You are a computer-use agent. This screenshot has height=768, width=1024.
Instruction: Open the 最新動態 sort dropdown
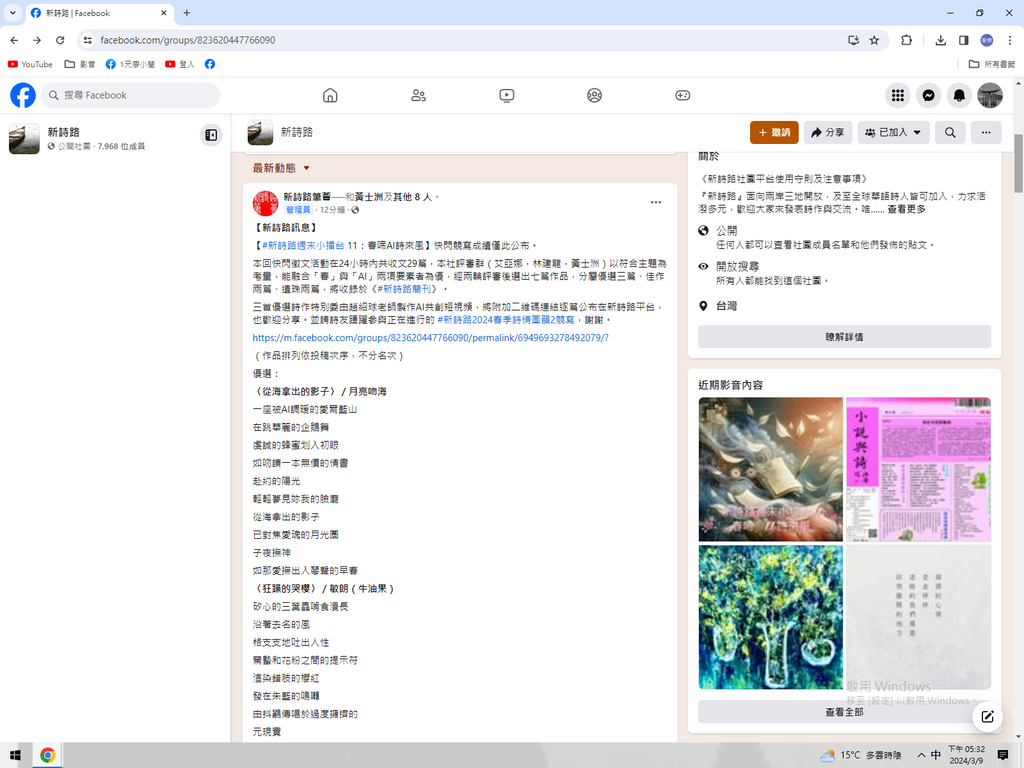[282, 168]
